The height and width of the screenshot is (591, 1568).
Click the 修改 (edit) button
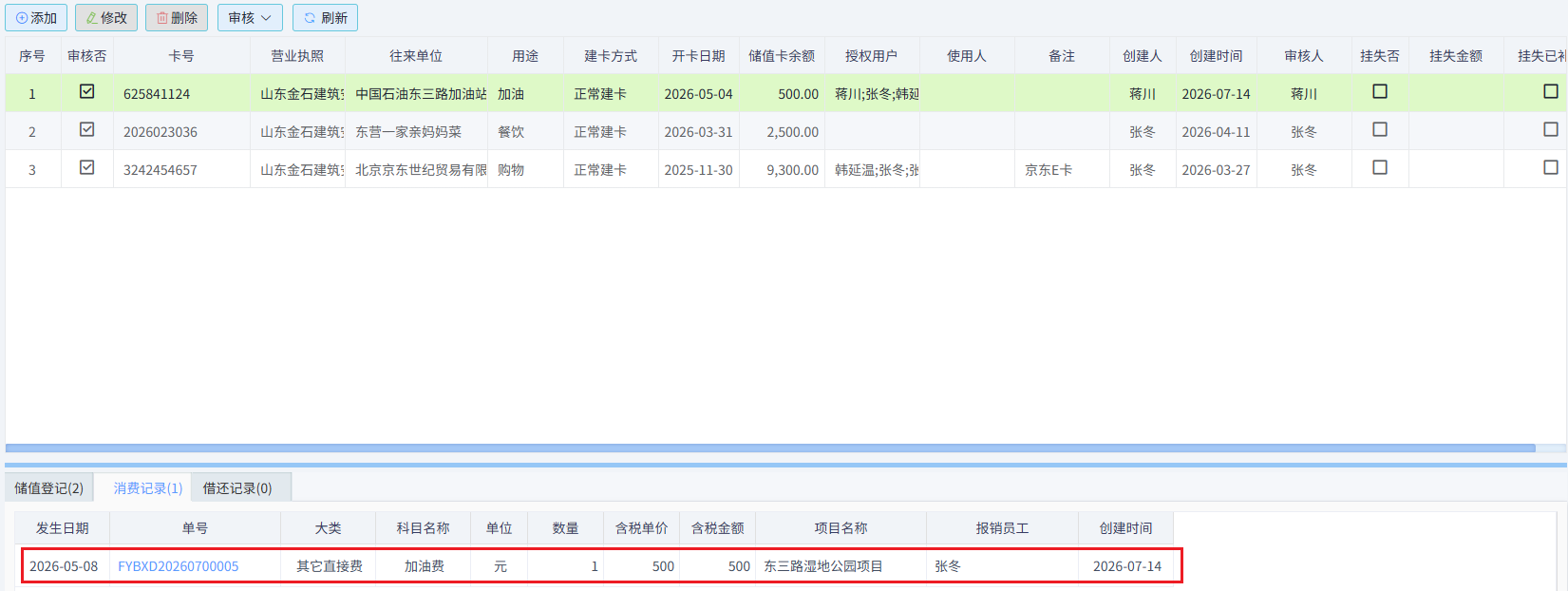tap(106, 18)
